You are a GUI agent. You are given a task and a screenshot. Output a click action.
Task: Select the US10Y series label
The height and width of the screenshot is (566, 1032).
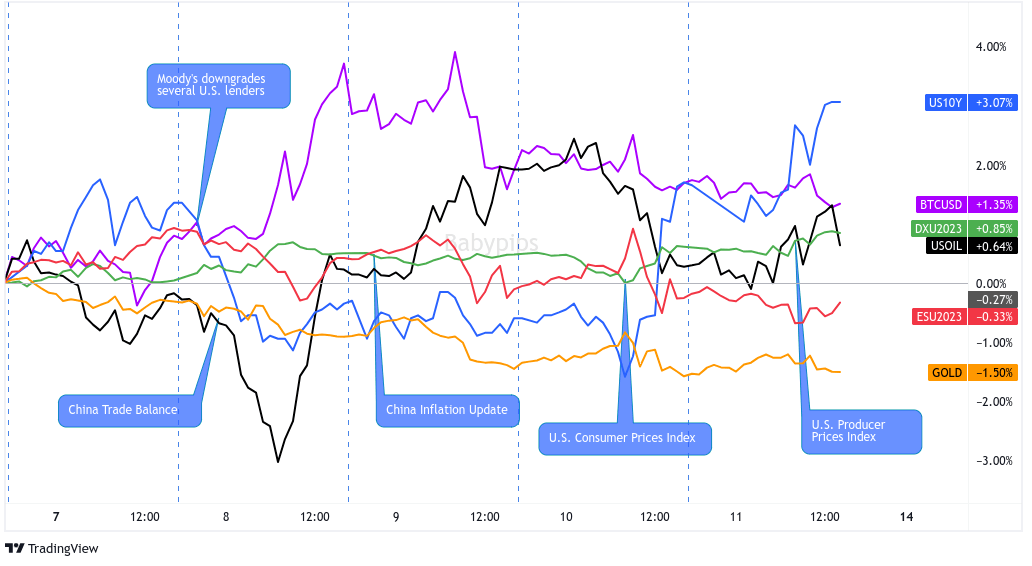coord(945,102)
